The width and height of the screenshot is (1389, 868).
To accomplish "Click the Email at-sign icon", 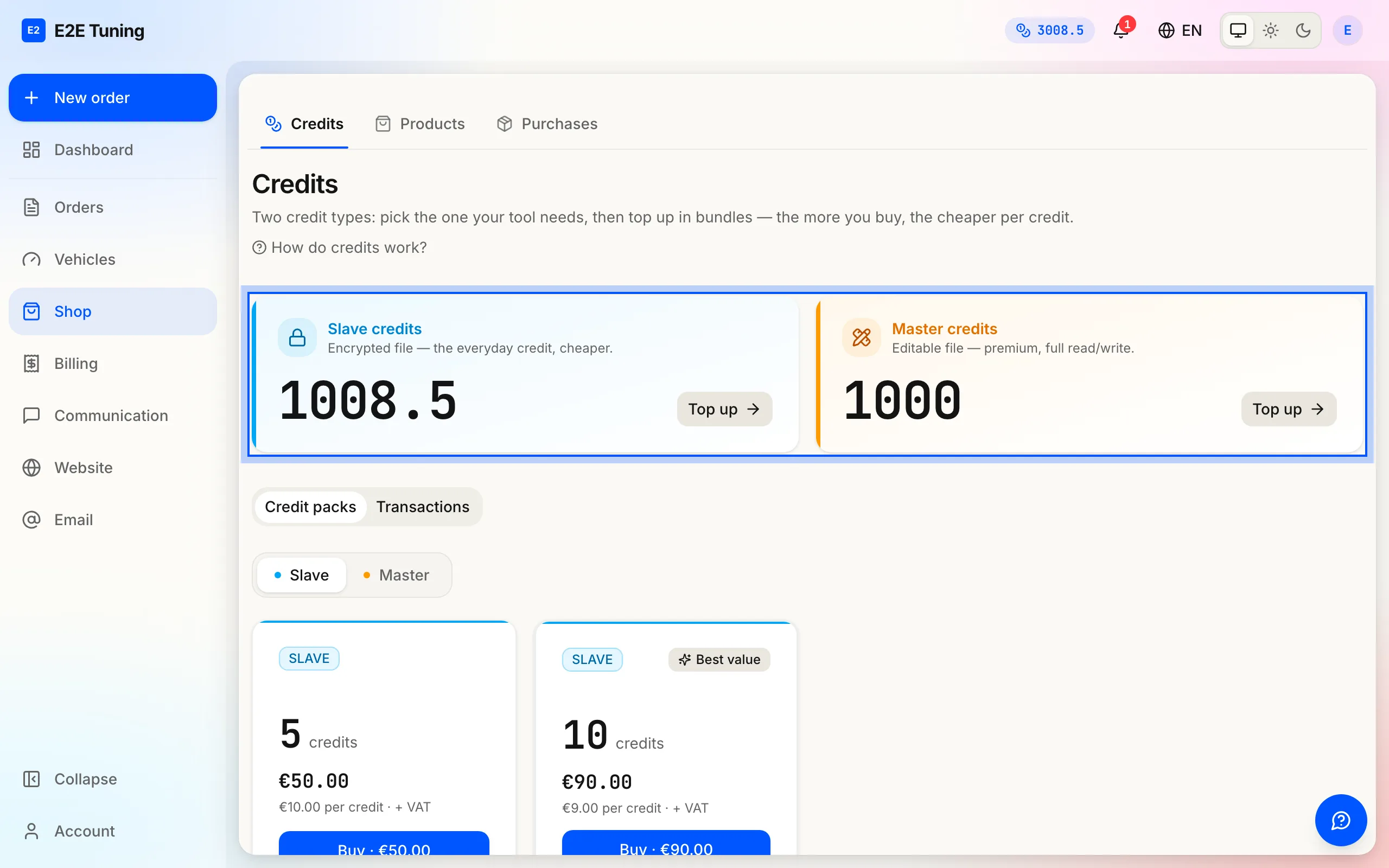I will tap(31, 520).
